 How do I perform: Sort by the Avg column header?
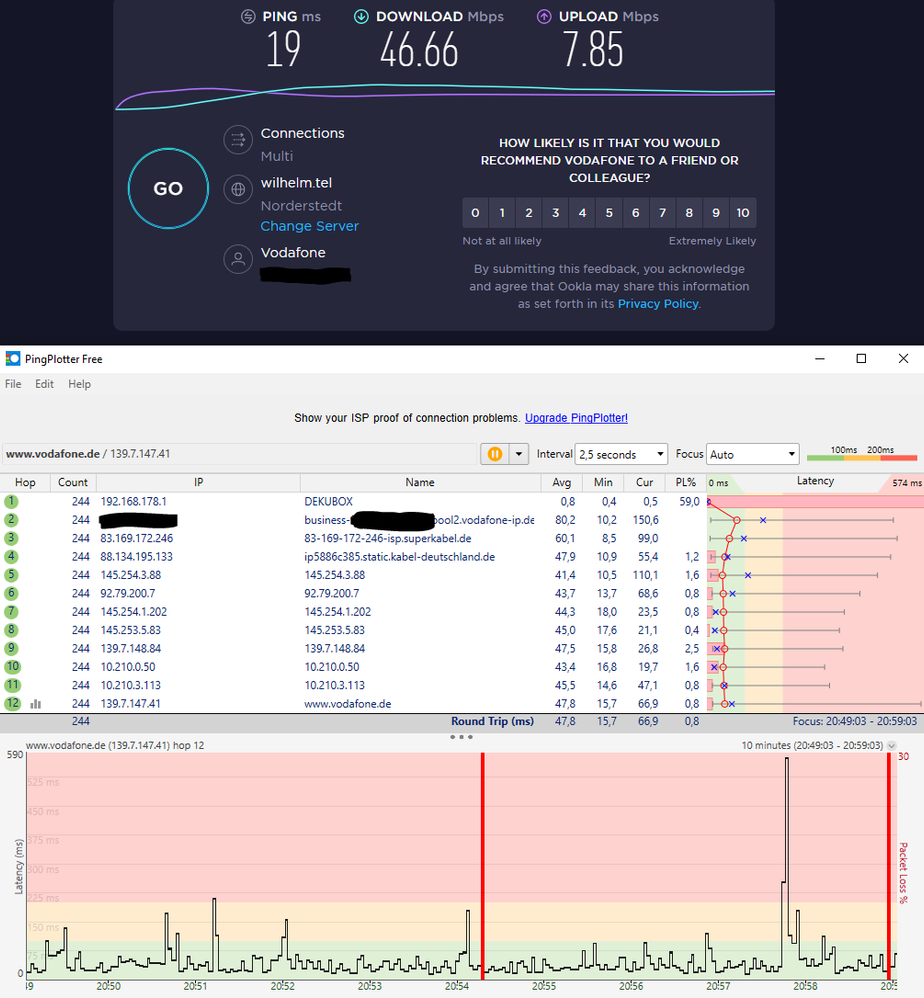pyautogui.click(x=561, y=482)
